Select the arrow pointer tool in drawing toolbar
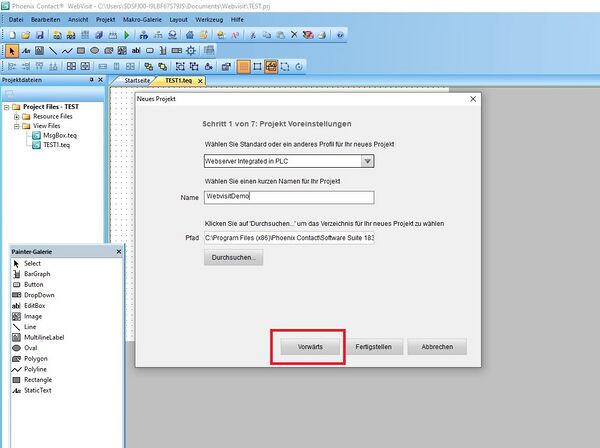The width and height of the screenshot is (600, 448). [10, 50]
